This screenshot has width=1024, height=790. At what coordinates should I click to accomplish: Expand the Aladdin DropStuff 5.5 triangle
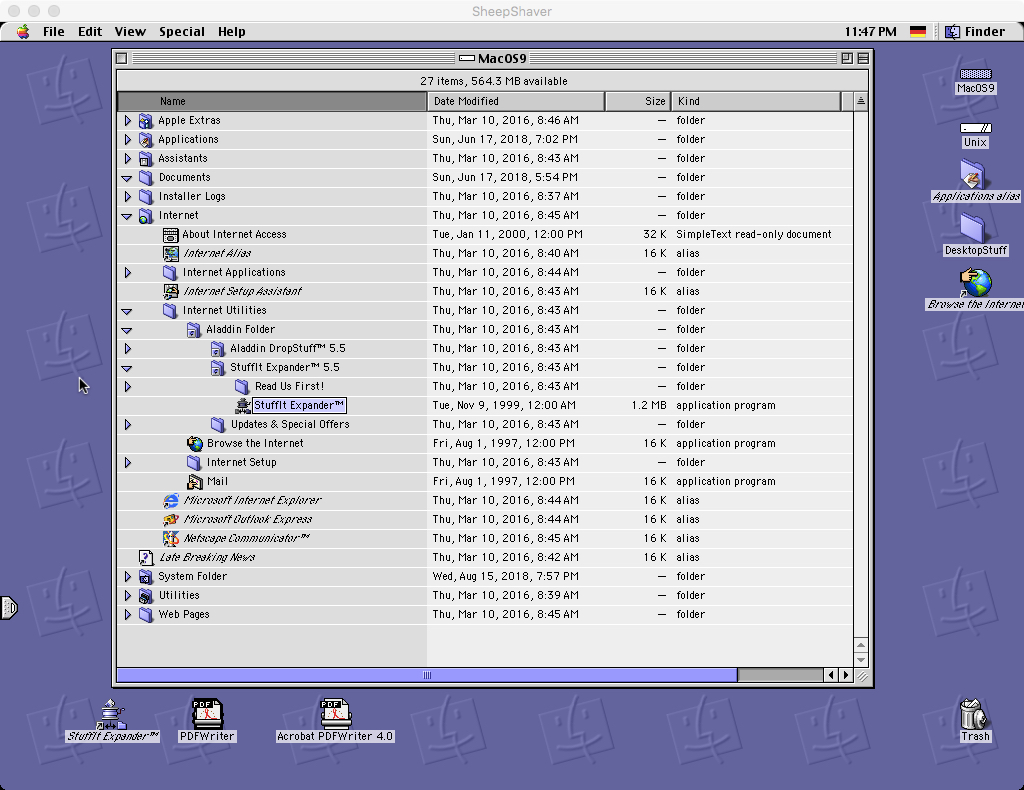point(127,349)
